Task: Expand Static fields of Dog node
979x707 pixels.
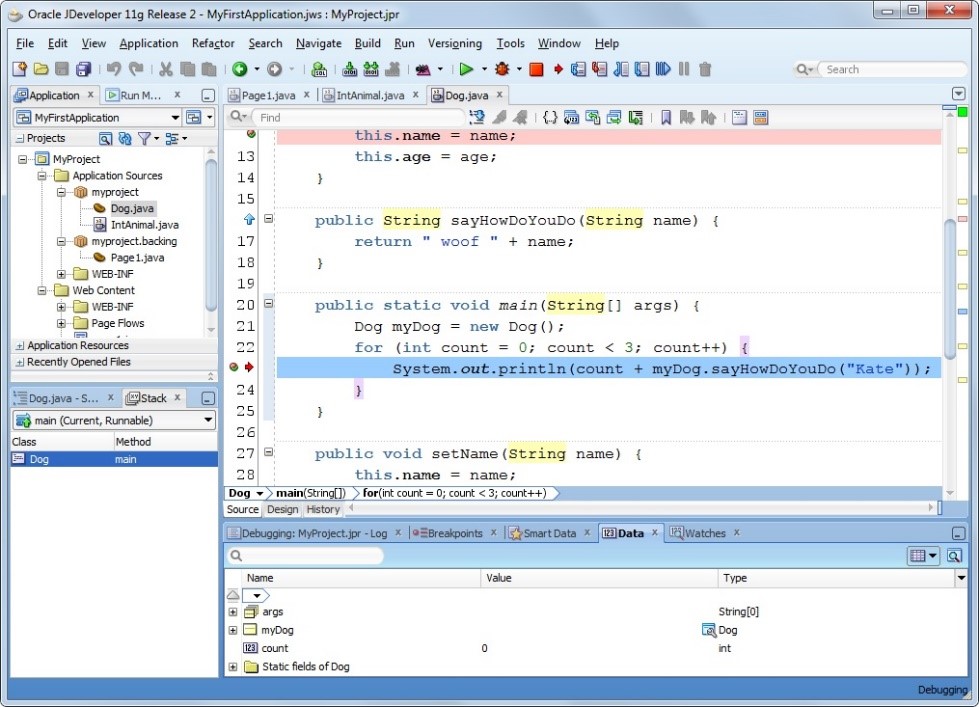Action: coord(233,667)
